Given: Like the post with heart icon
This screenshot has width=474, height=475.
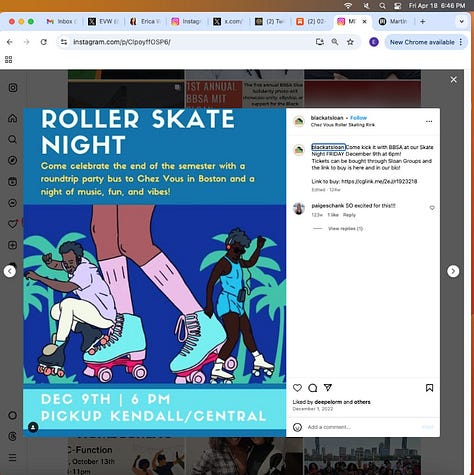Looking at the screenshot, I should tap(297, 388).
